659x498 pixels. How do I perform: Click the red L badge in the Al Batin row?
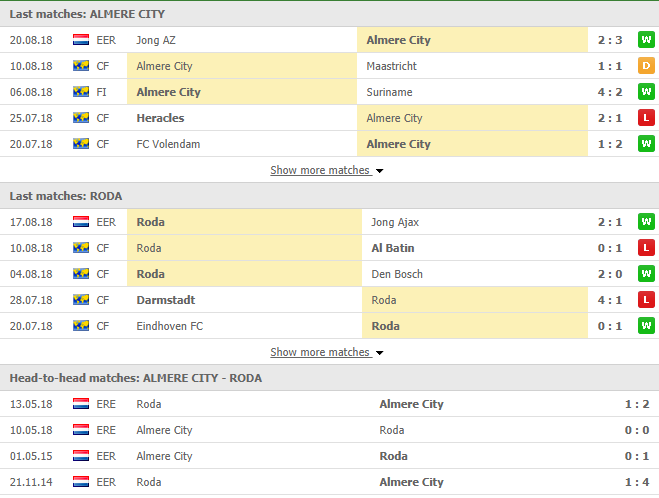[x=646, y=248]
